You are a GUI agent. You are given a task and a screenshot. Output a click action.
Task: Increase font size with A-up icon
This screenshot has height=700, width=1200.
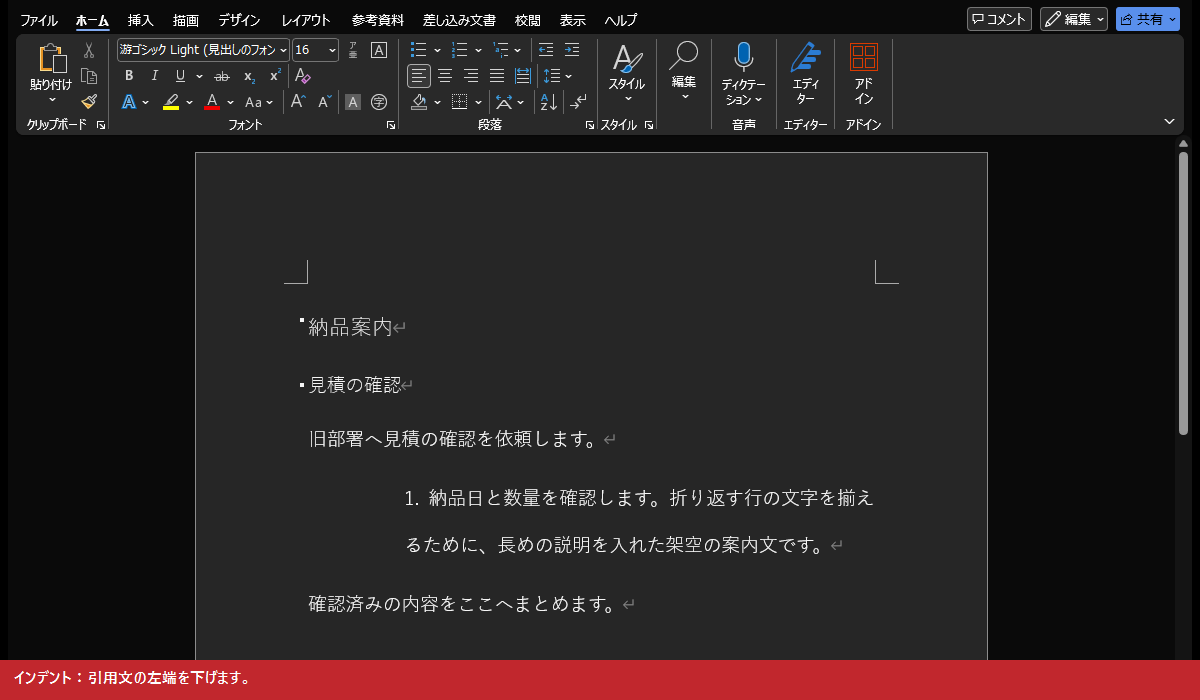point(298,102)
